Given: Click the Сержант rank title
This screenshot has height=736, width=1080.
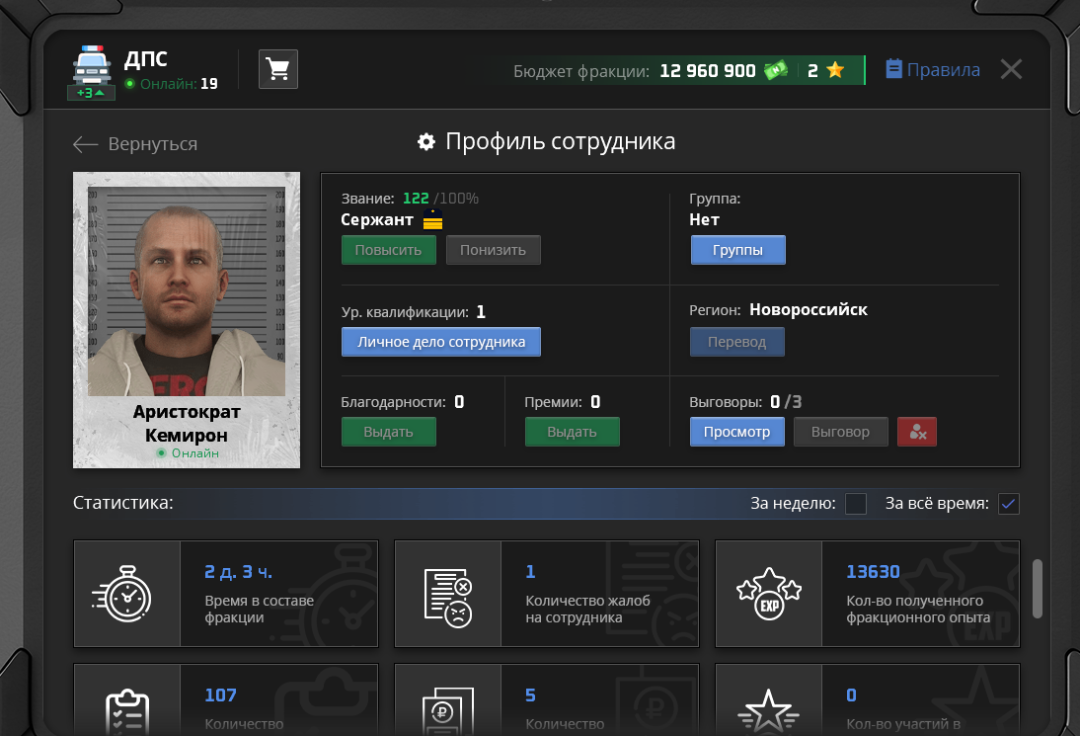Looking at the screenshot, I should click(x=377, y=220).
